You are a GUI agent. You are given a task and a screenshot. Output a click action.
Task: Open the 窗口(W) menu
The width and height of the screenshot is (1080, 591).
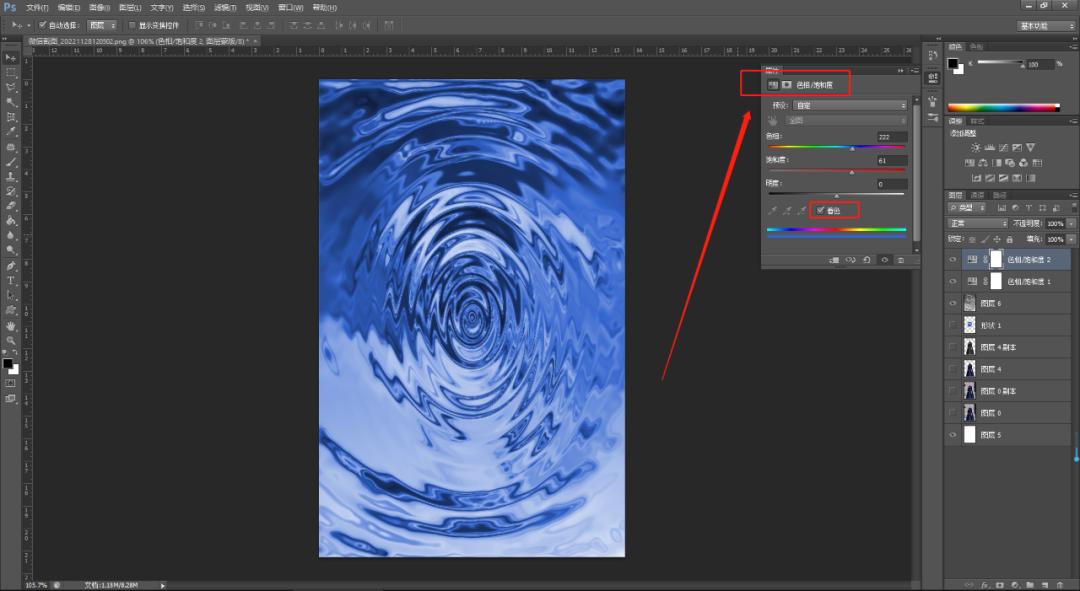pyautogui.click(x=289, y=7)
